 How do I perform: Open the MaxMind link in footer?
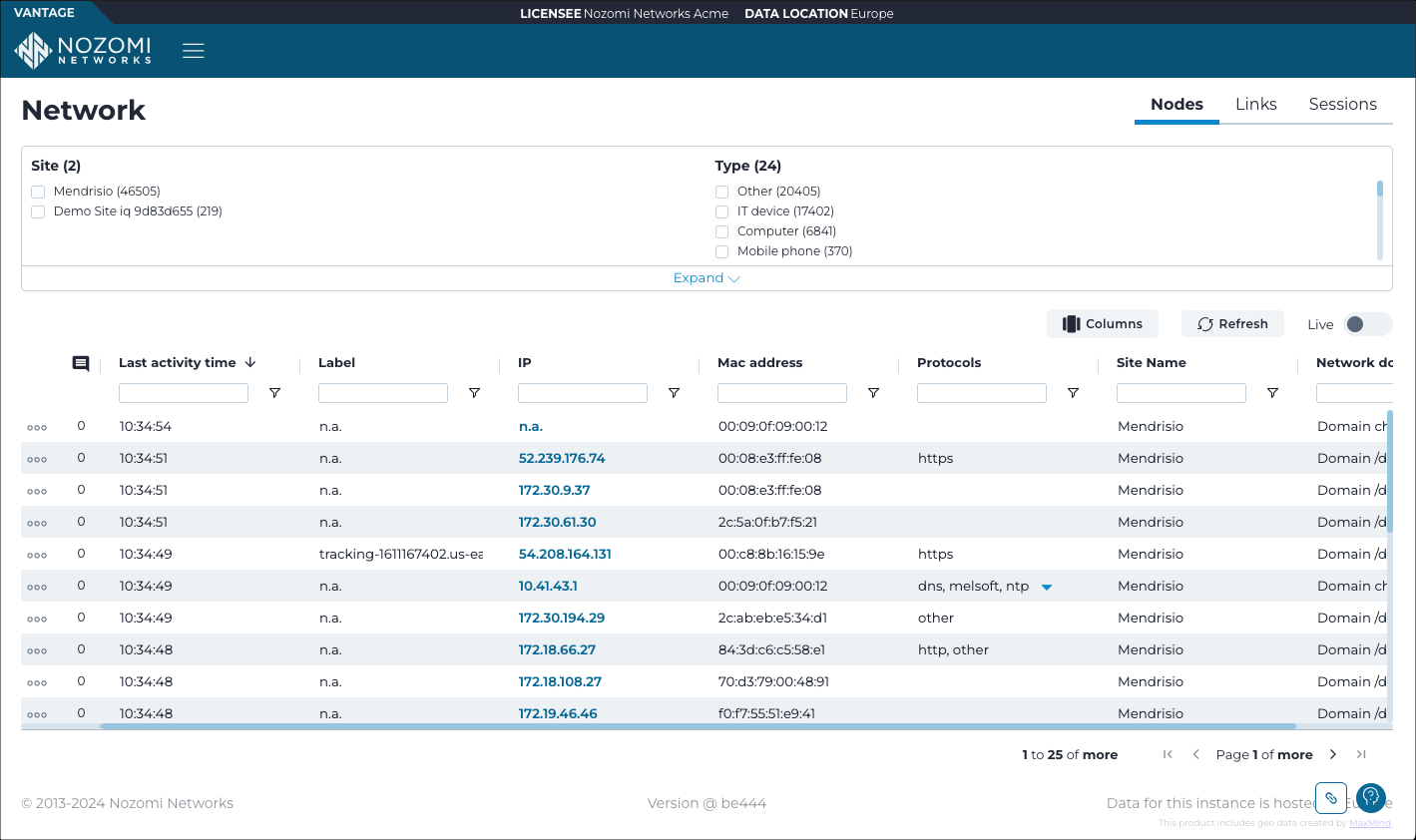tap(1369, 823)
